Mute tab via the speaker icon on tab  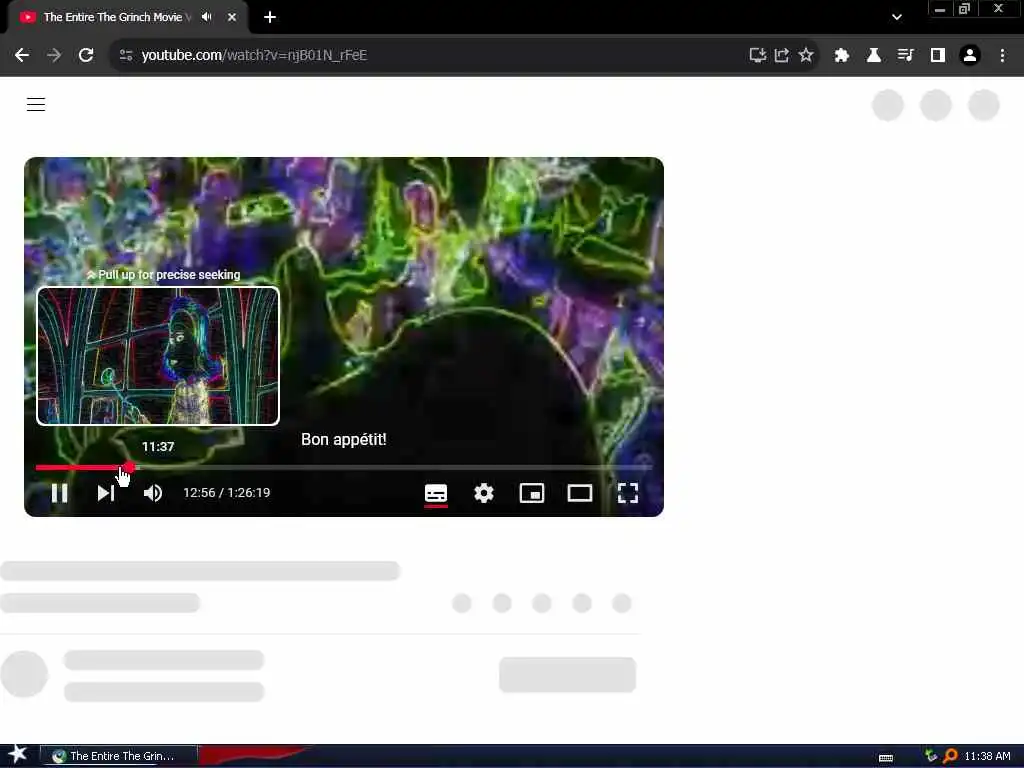tap(207, 17)
